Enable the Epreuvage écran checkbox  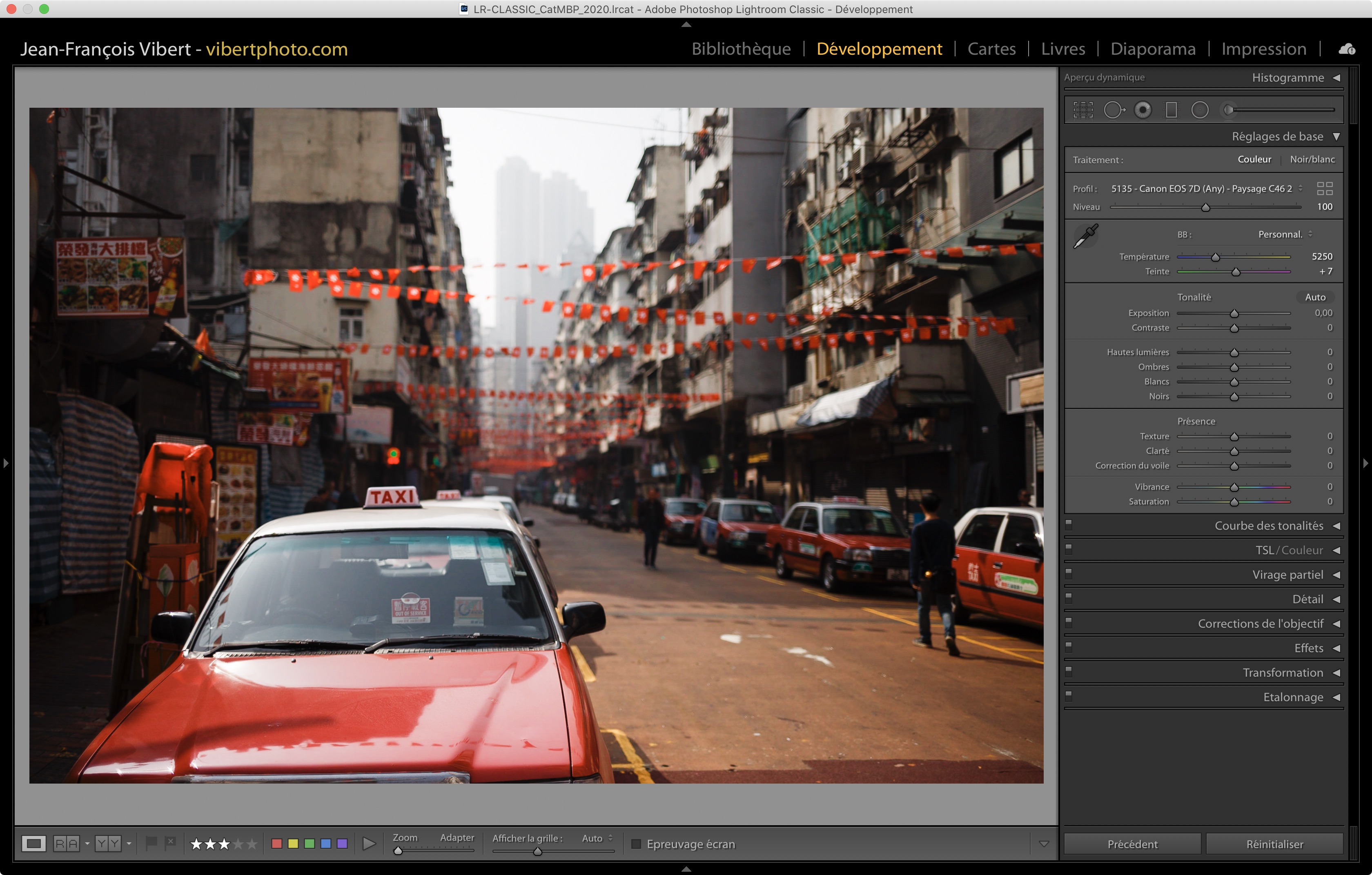tap(637, 844)
